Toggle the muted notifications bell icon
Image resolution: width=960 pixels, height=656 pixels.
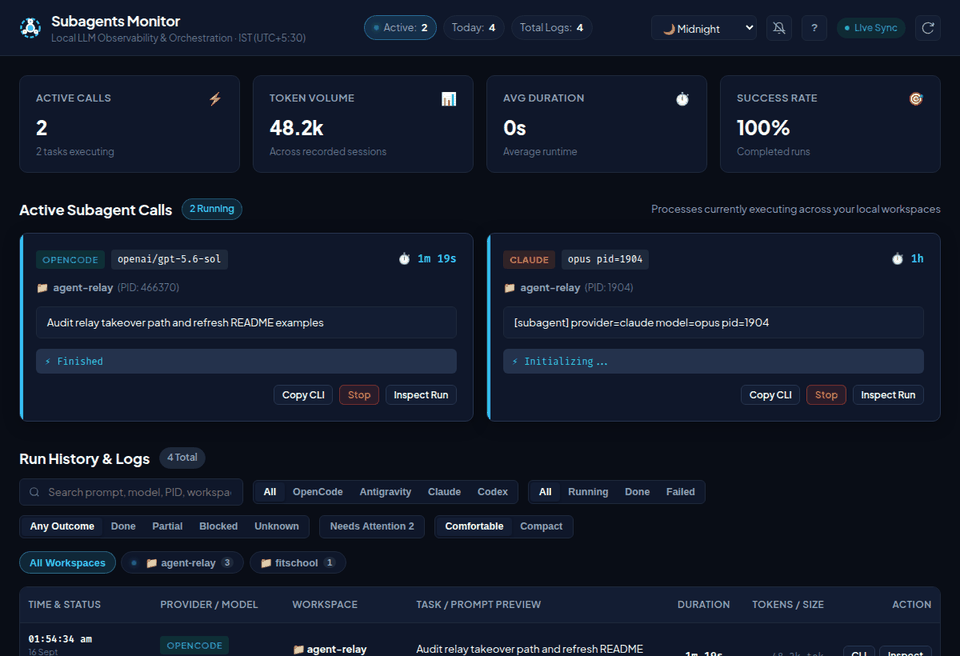tap(779, 28)
